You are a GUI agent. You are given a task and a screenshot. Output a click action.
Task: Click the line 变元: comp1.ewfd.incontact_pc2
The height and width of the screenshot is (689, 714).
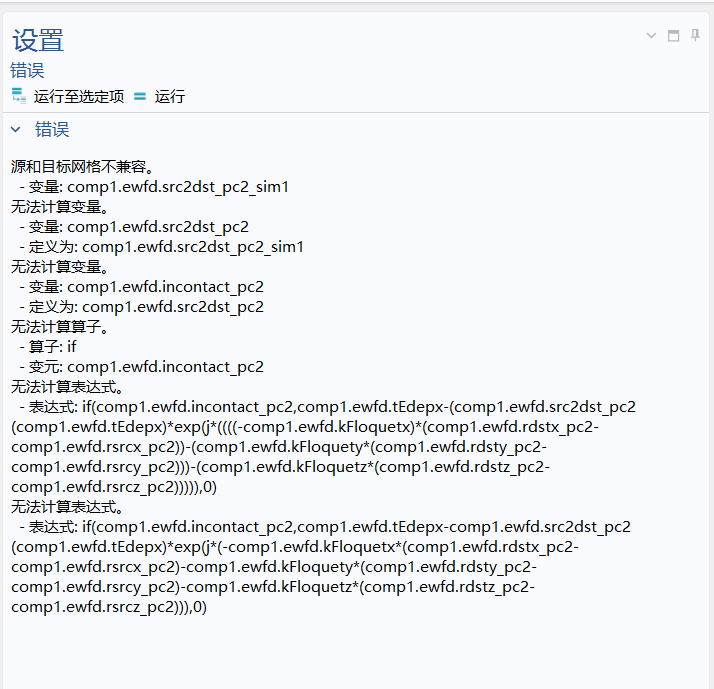point(141,367)
